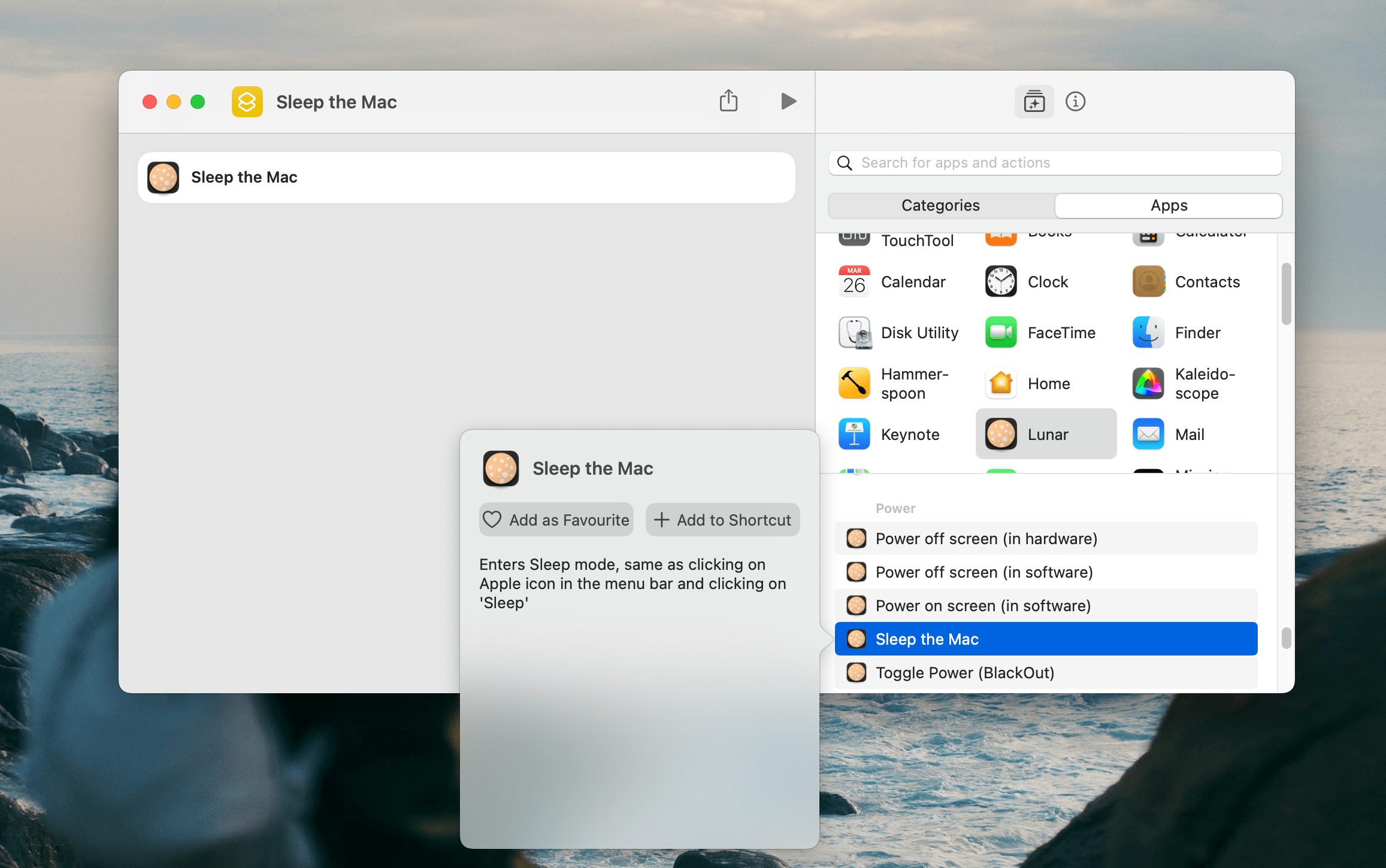The width and height of the screenshot is (1386, 868).
Task: Click the shortcut title Sleep the Mac
Action: point(337,102)
